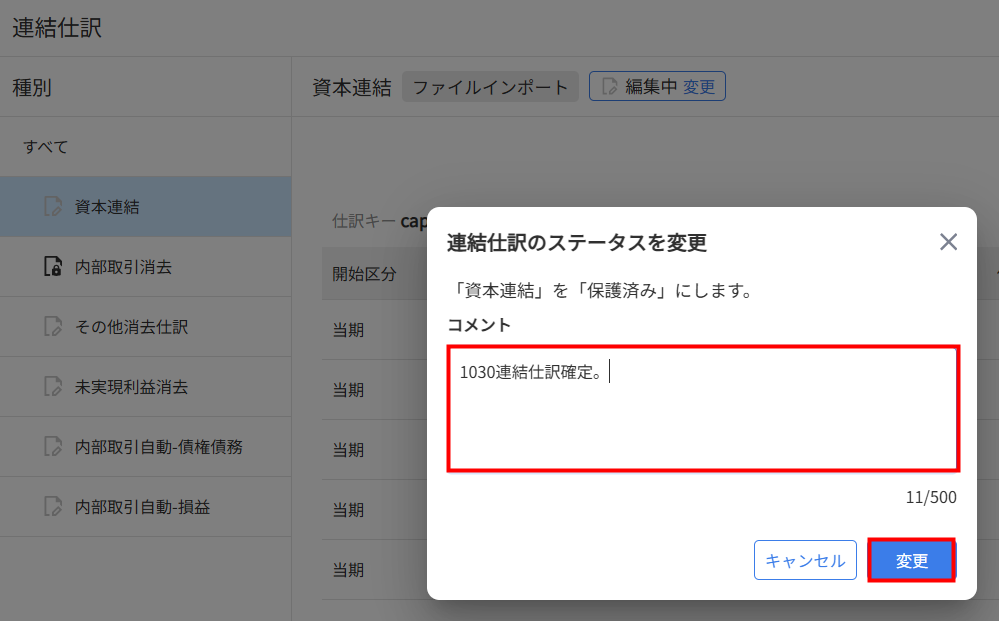Click the 変更 confirm button in dialog

click(x=911, y=560)
